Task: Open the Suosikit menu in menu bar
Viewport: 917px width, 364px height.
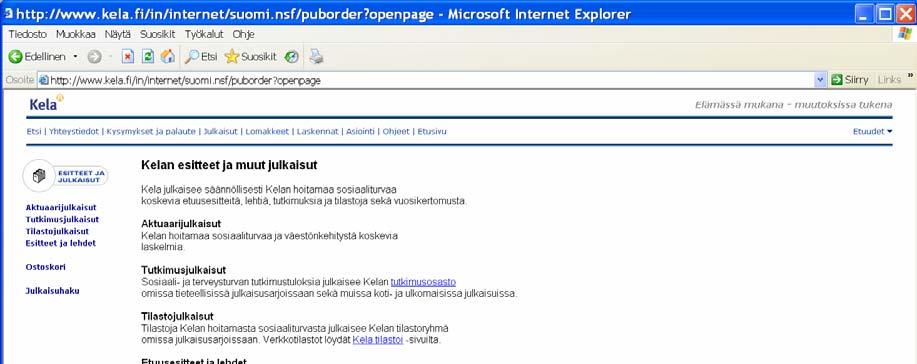Action: point(157,35)
